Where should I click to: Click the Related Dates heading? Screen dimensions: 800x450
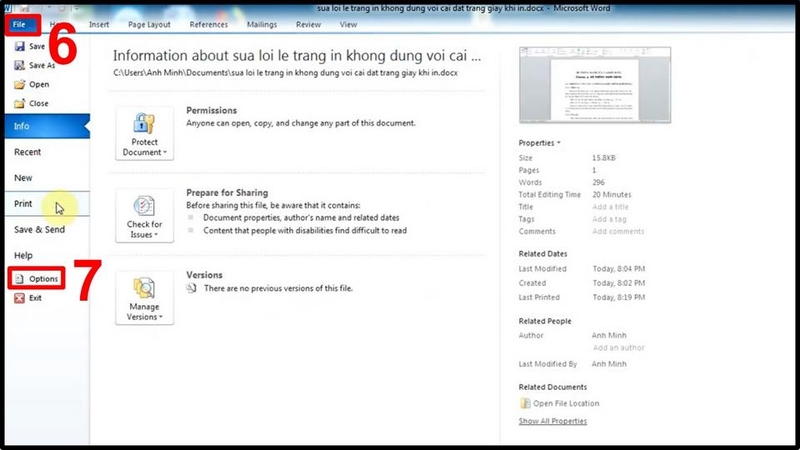tap(542, 254)
